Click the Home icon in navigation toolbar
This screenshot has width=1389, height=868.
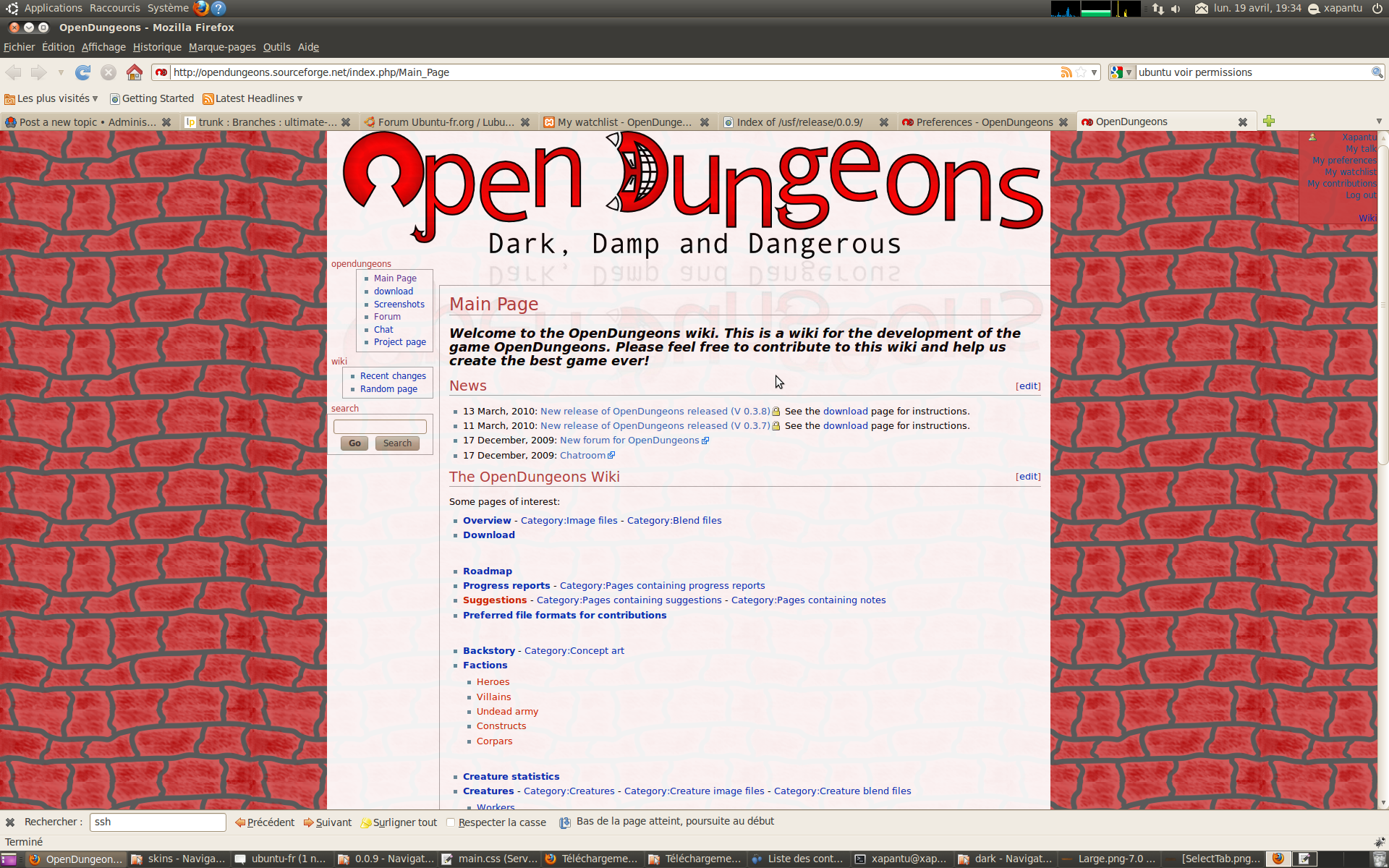[135, 72]
